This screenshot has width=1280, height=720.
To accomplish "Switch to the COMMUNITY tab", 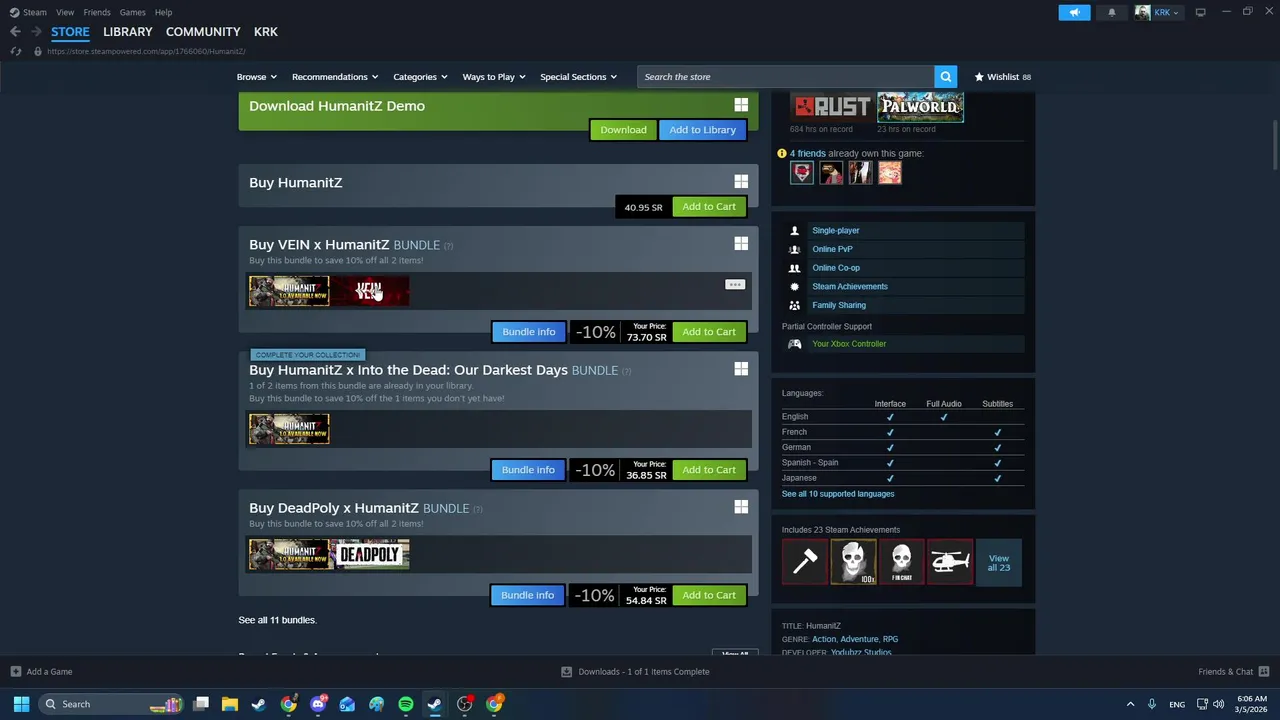I will click(x=203, y=32).
